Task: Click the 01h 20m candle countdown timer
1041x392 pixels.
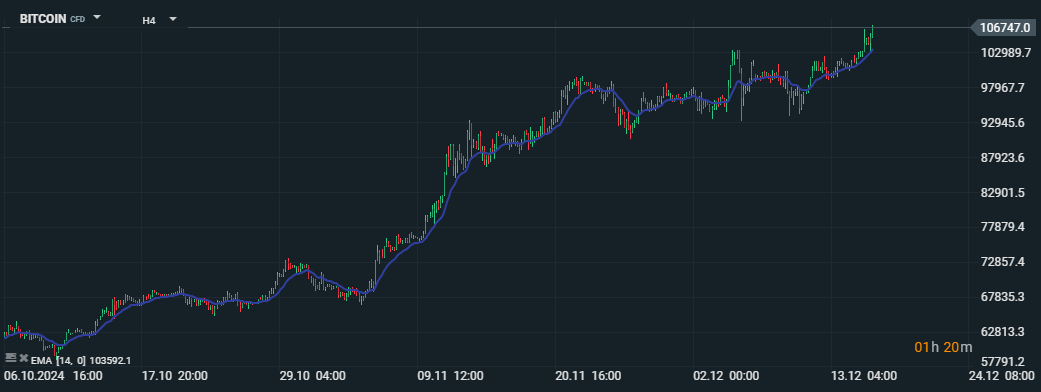Action: pyautogui.click(x=943, y=347)
